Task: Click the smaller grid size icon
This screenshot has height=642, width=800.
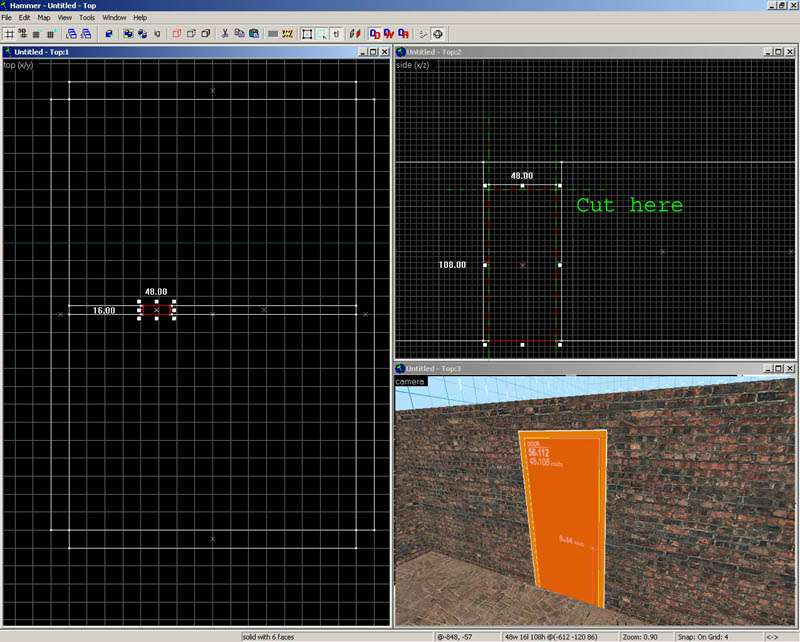Action: (x=36, y=33)
